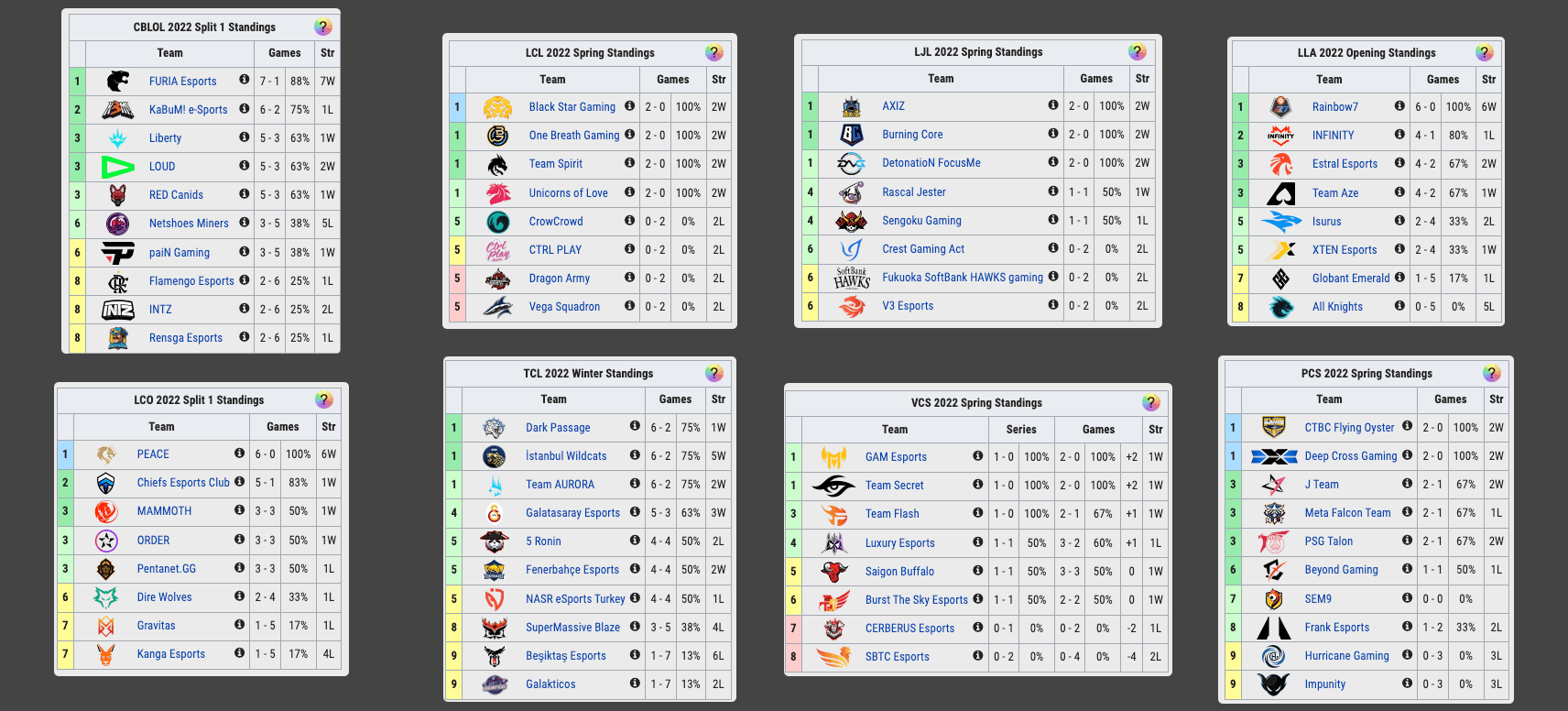Expand info icon for One Breath Gaming

pos(630,134)
